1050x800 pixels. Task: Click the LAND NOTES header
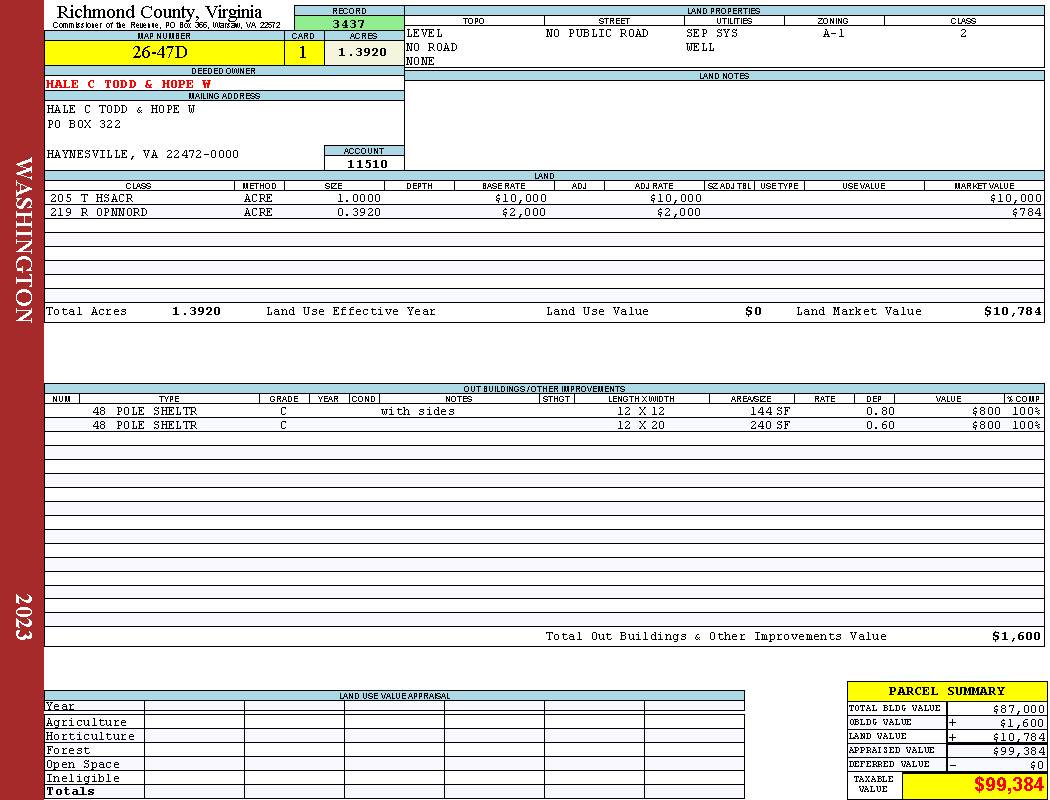click(x=724, y=76)
